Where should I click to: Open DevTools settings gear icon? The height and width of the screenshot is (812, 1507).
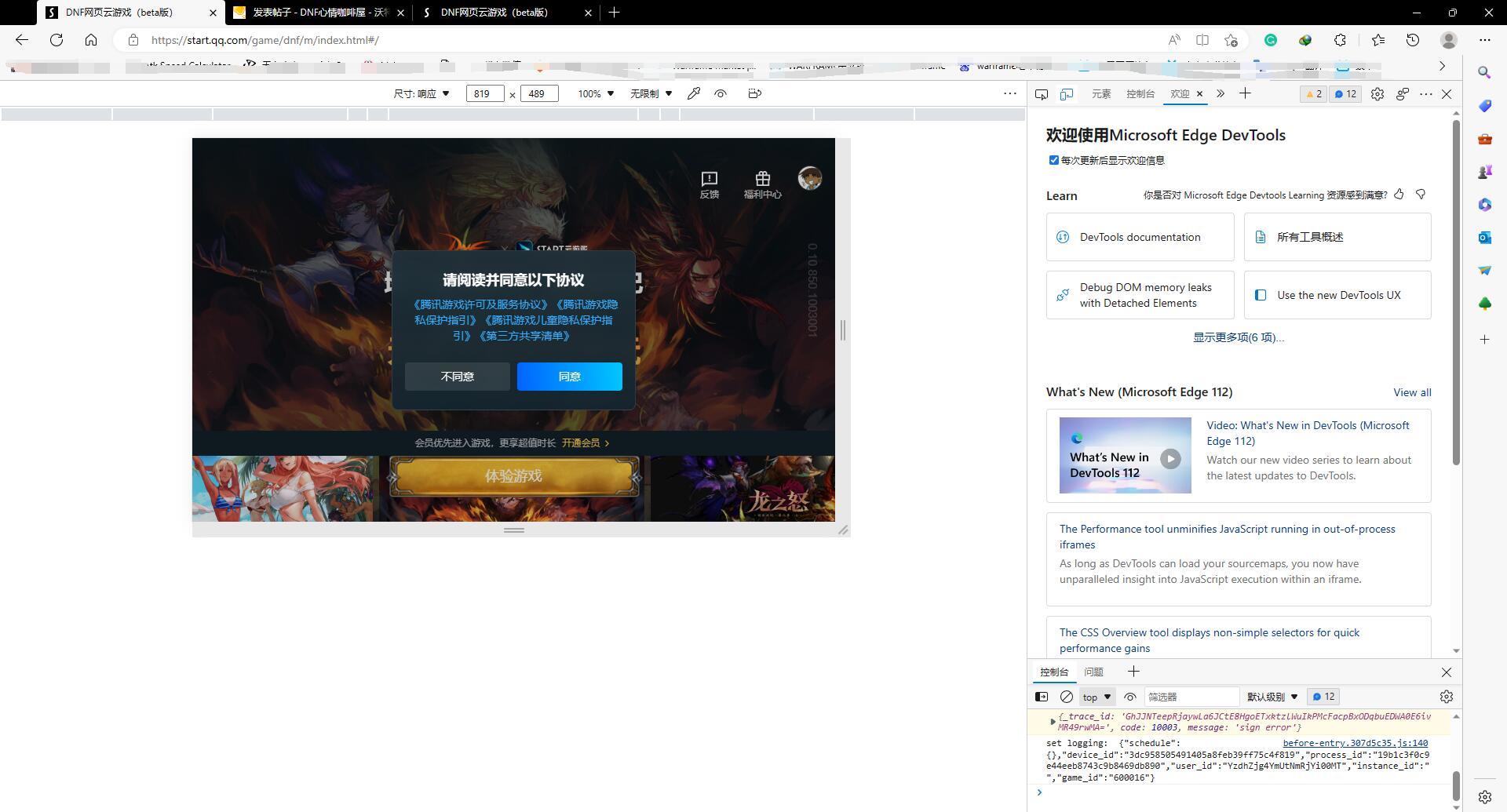click(1377, 94)
